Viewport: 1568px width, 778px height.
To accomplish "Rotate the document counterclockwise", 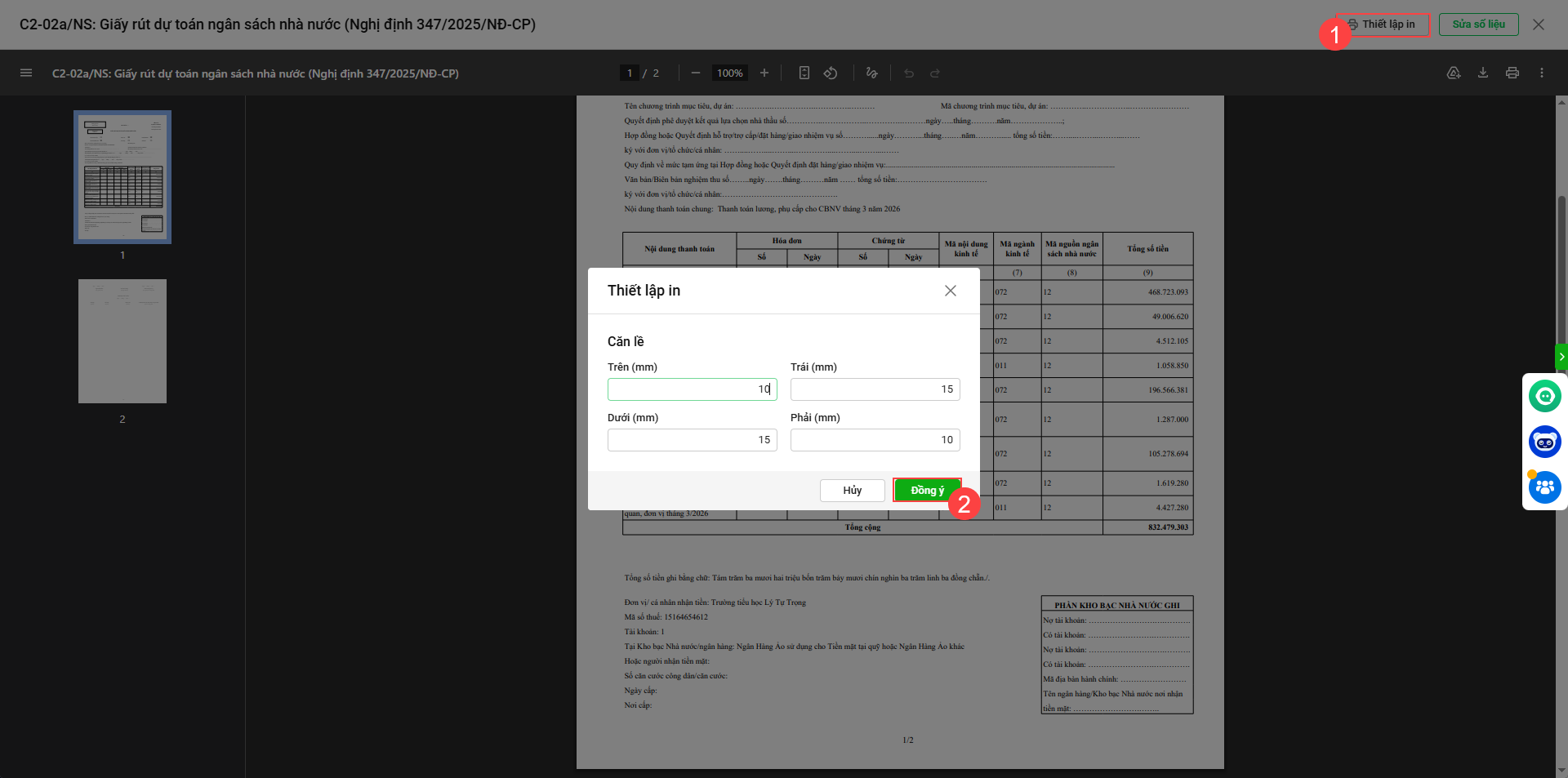I will [x=831, y=73].
